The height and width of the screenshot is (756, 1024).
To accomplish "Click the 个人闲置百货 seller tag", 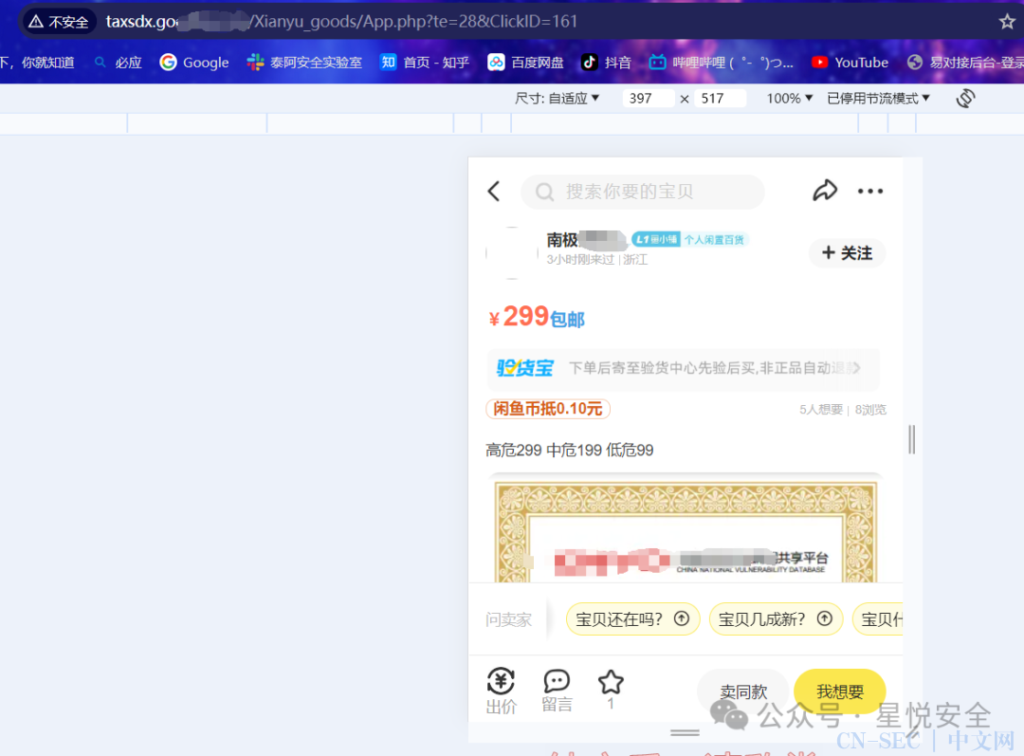I will [714, 240].
